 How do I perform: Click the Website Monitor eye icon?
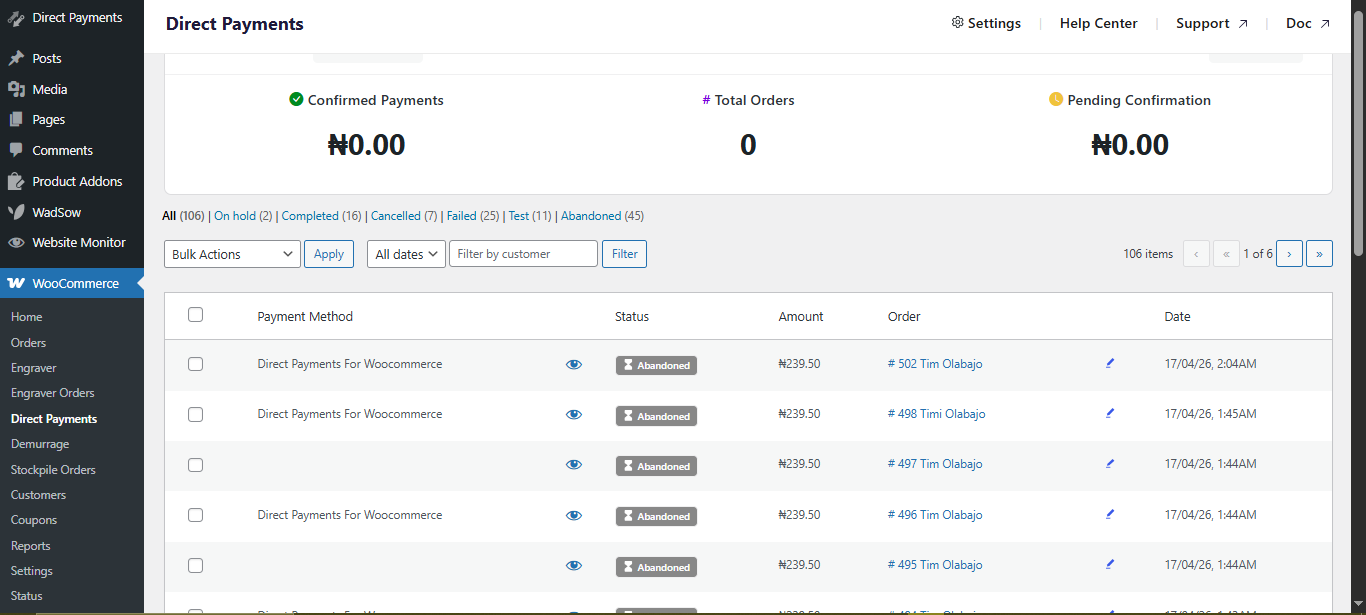point(16,242)
